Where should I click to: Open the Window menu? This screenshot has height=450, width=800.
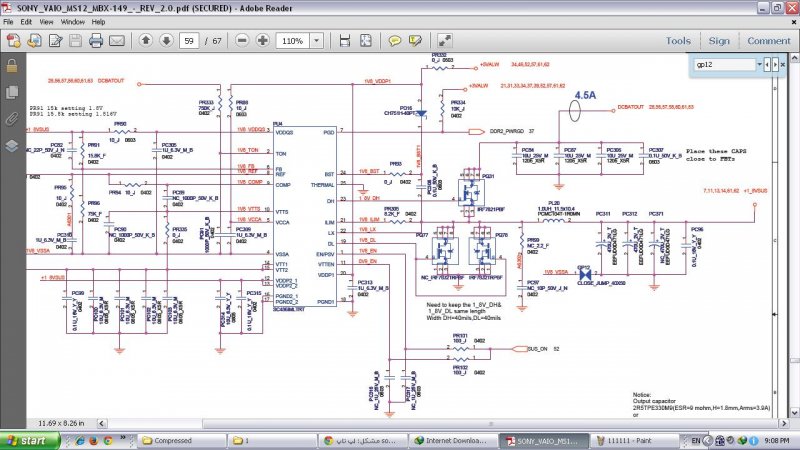(x=72, y=22)
